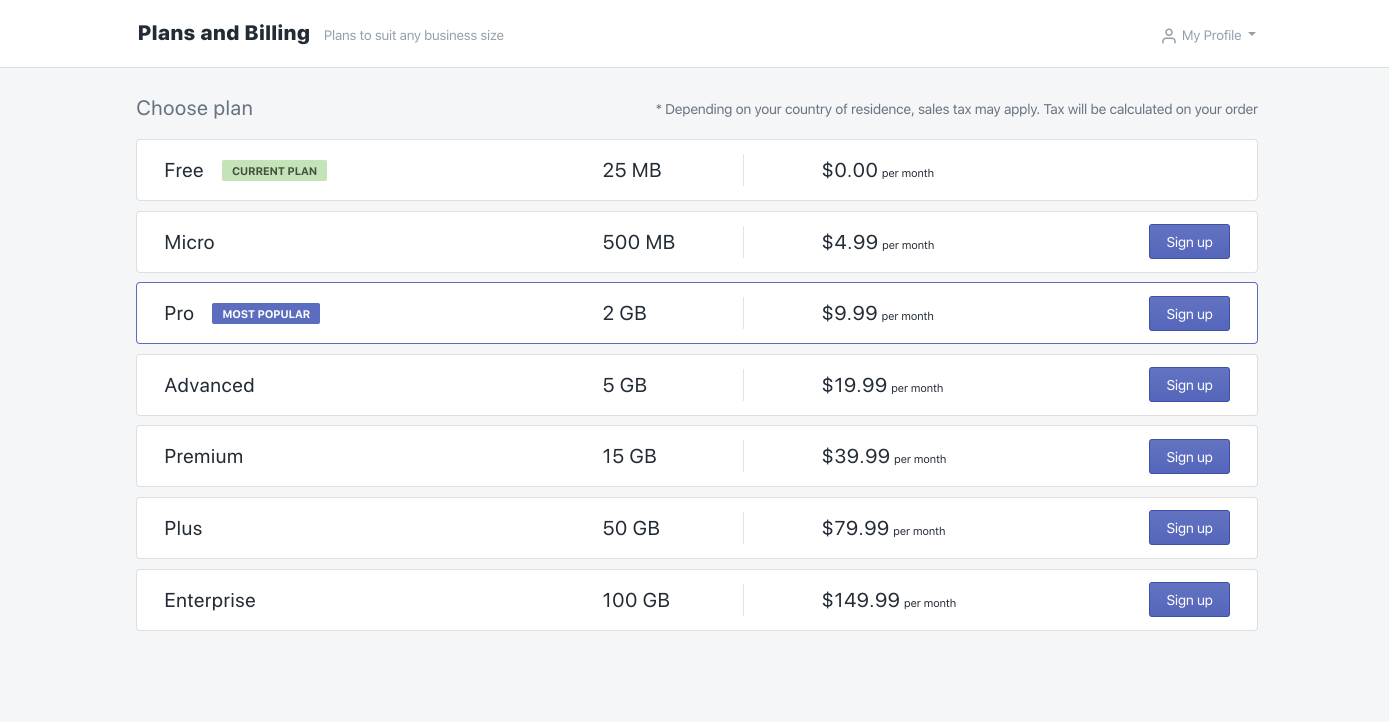Screen dimensions: 1389x722
Task: Select the Free plan row
Action: coord(450,171)
